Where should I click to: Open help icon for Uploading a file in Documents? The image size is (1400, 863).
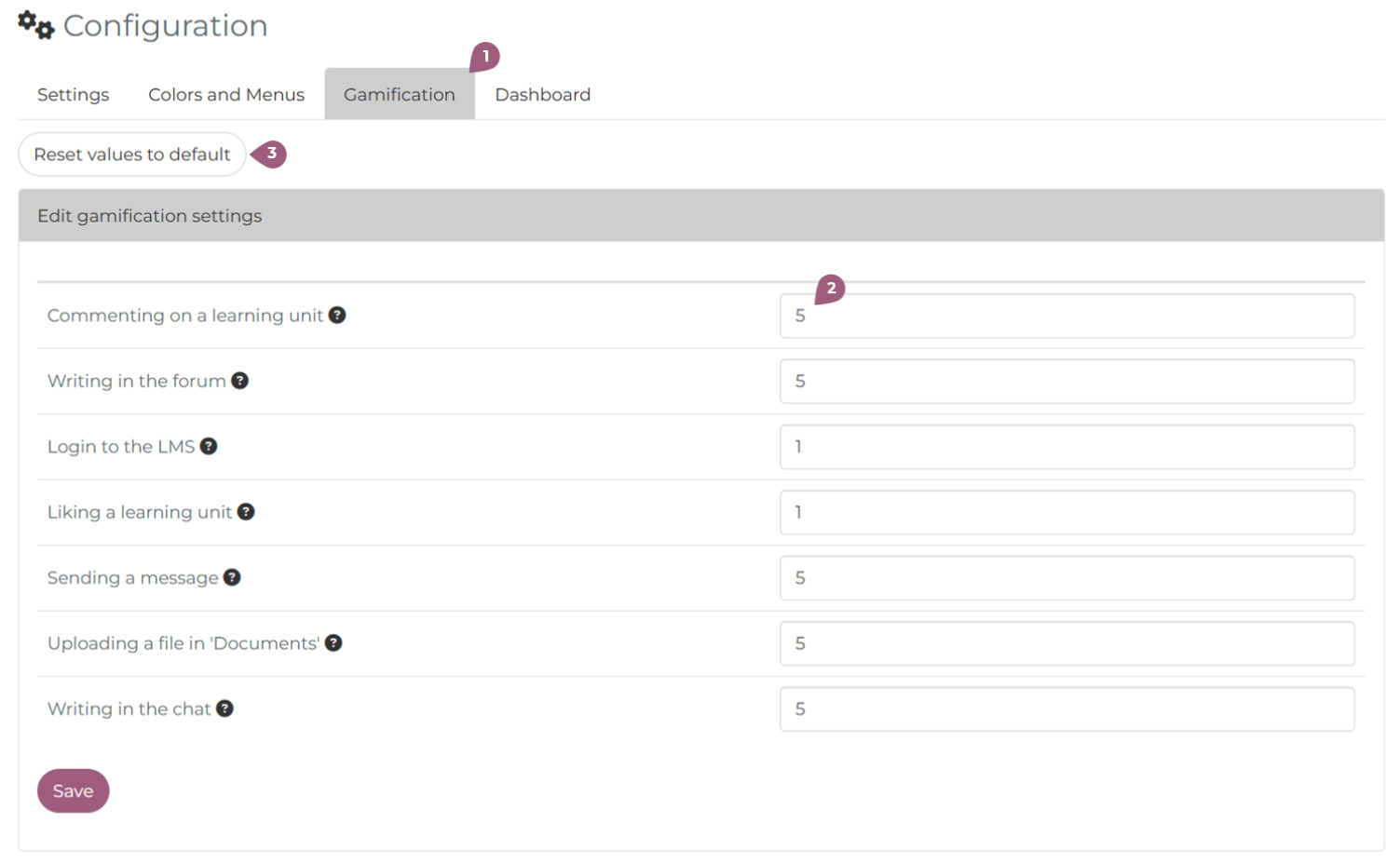[333, 643]
